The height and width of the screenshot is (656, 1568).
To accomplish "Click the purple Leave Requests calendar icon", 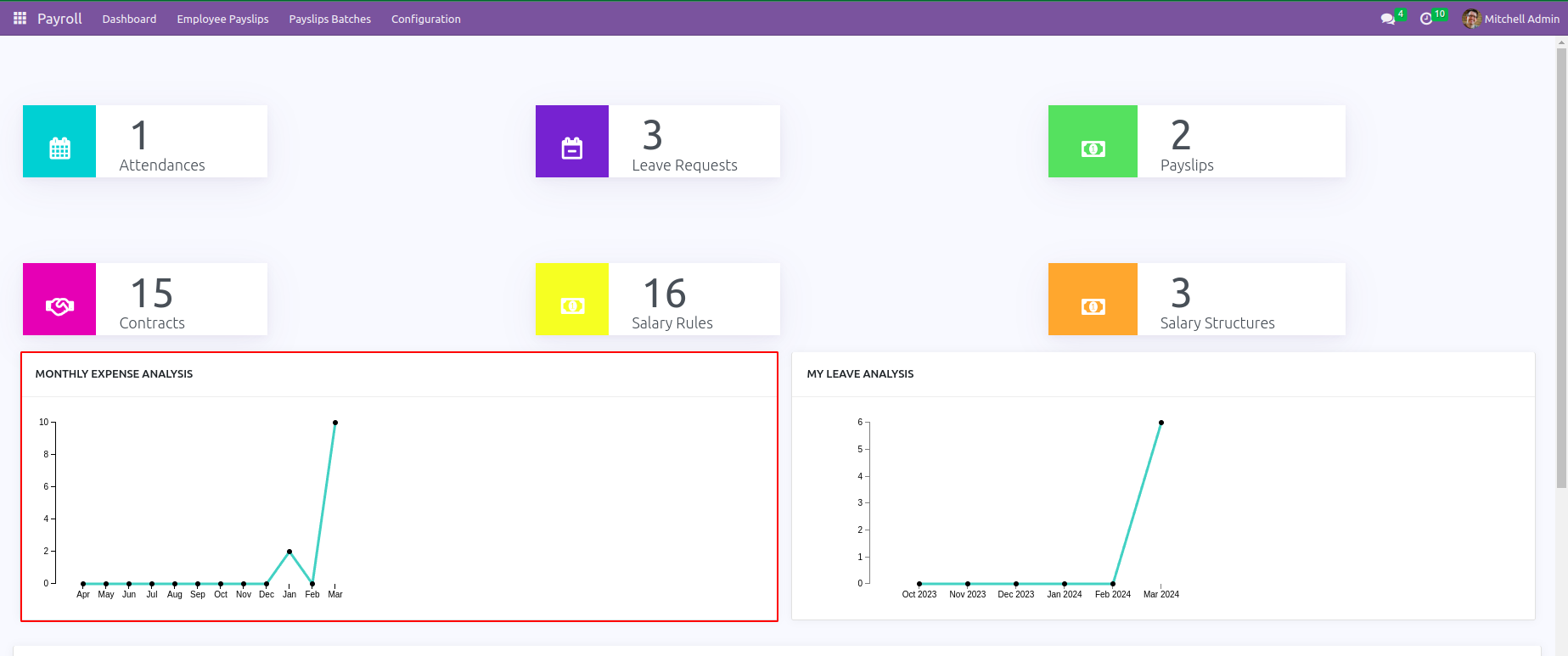I will click(x=572, y=148).
